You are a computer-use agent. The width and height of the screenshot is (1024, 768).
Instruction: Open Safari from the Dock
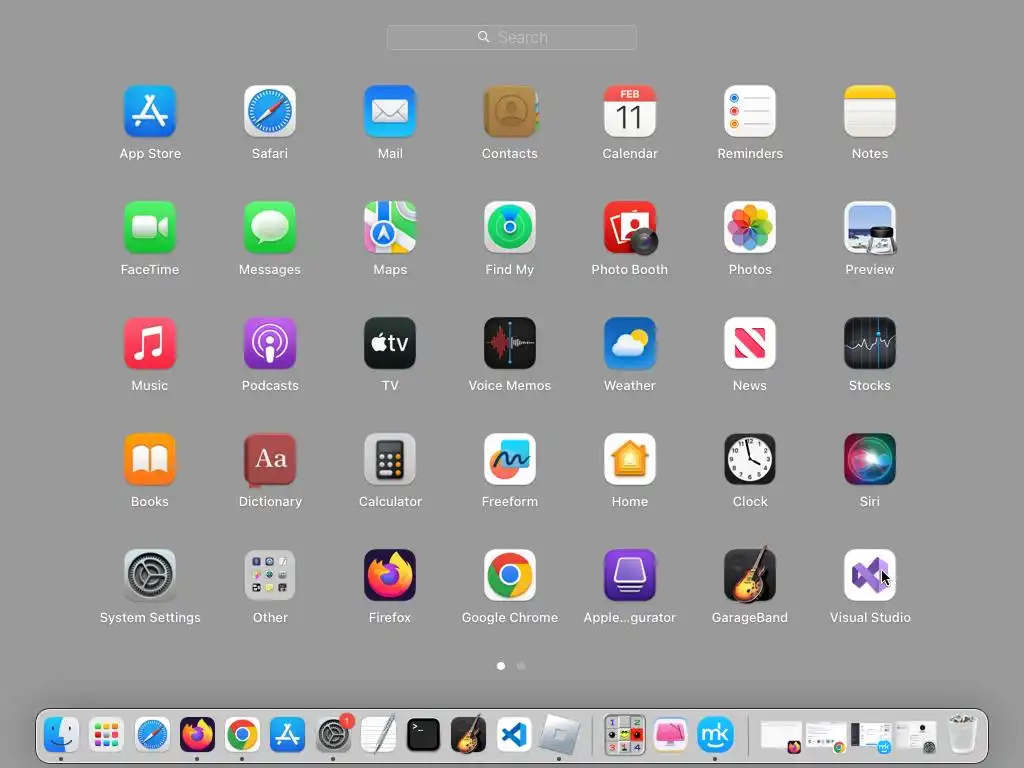pyautogui.click(x=152, y=735)
